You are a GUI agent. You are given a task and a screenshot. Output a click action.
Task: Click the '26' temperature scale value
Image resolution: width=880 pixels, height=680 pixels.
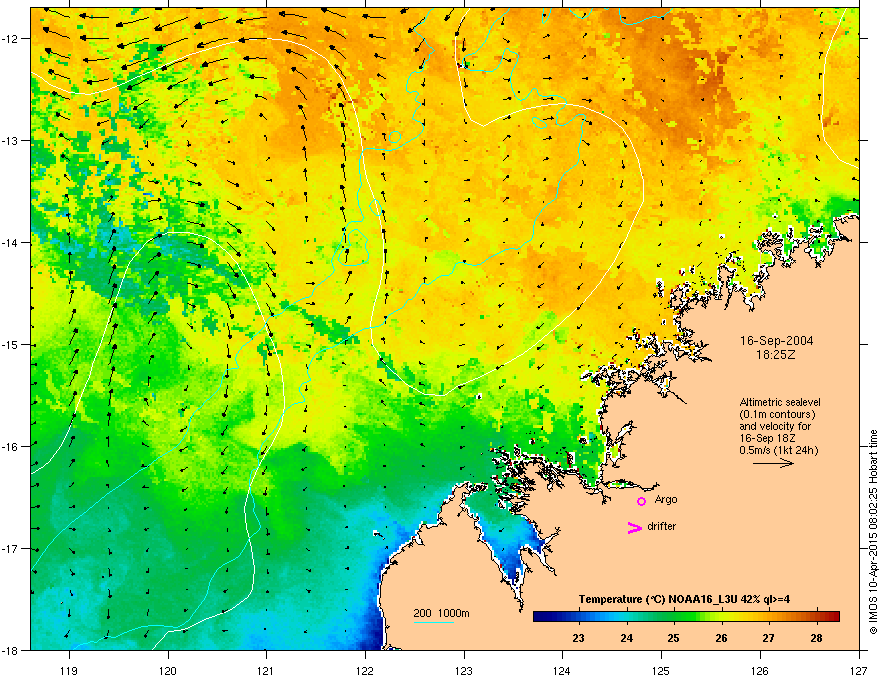[721, 638]
